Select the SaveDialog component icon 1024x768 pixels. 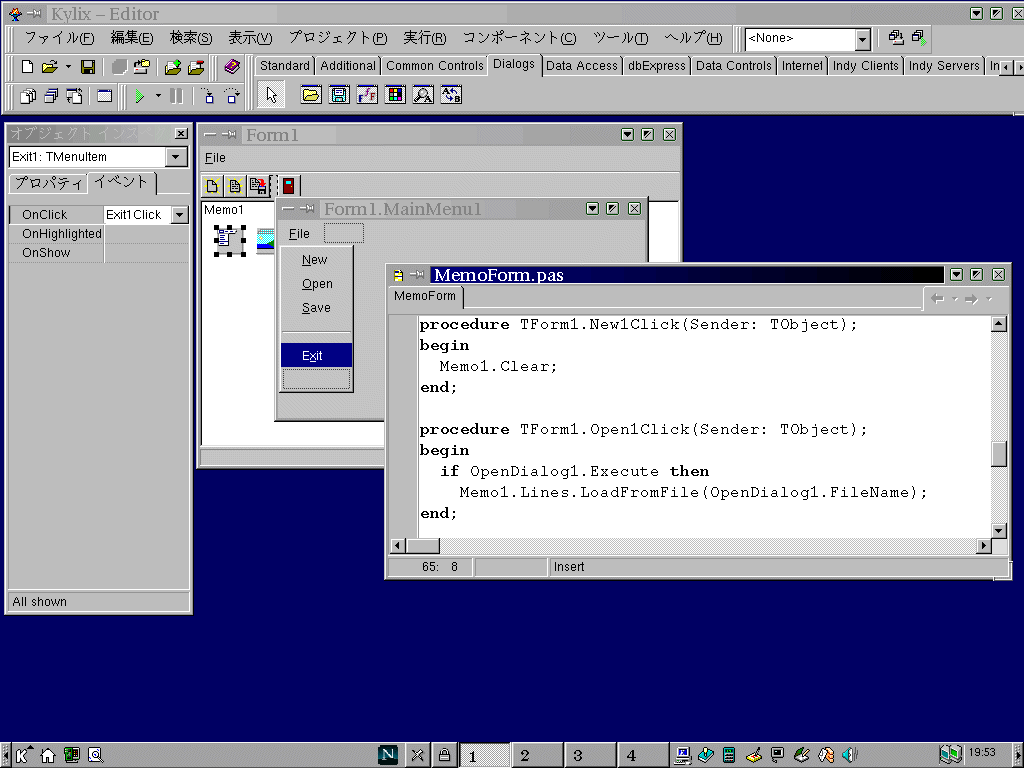[x=339, y=95]
